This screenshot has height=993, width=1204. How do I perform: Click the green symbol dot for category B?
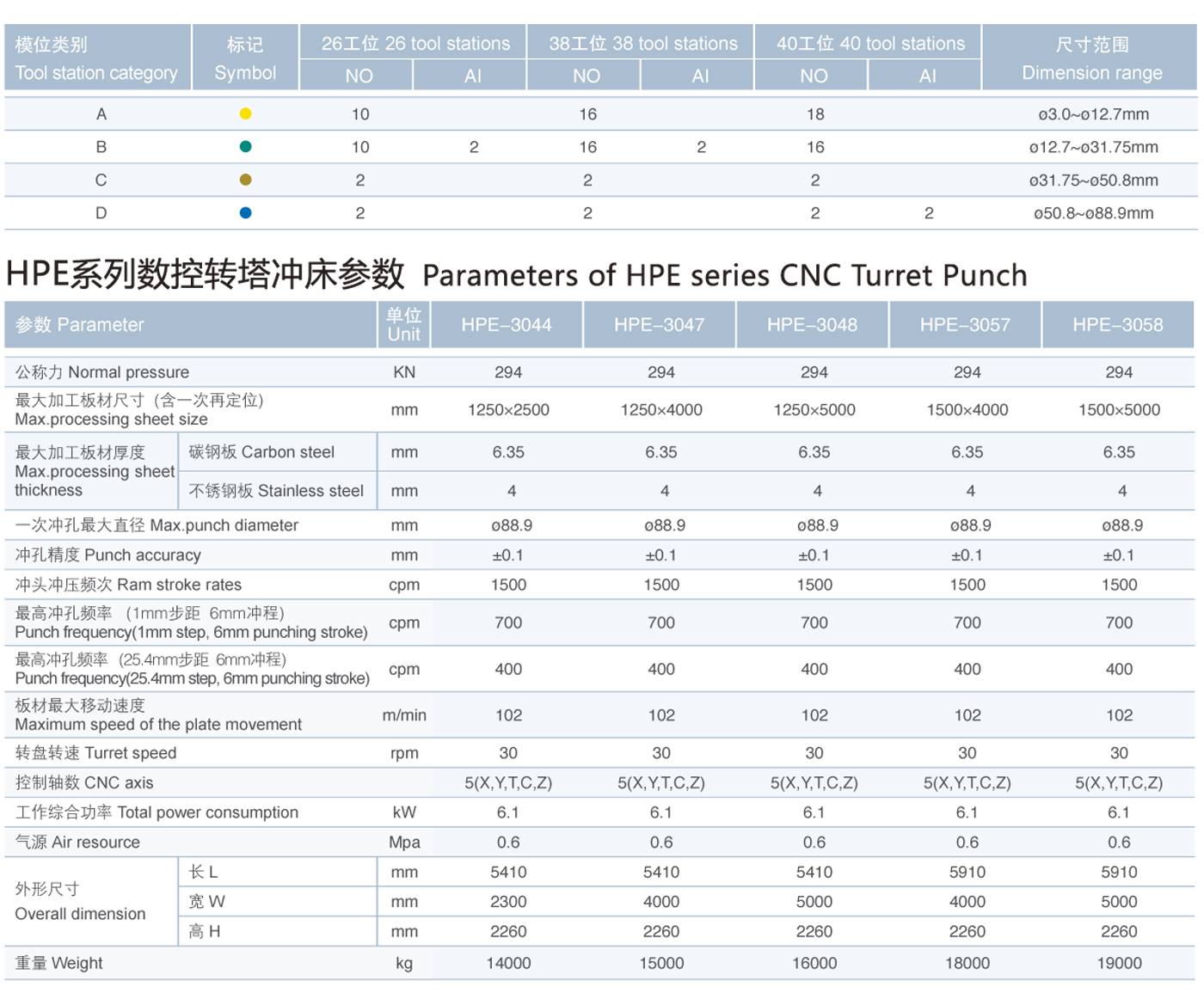pyautogui.click(x=245, y=147)
